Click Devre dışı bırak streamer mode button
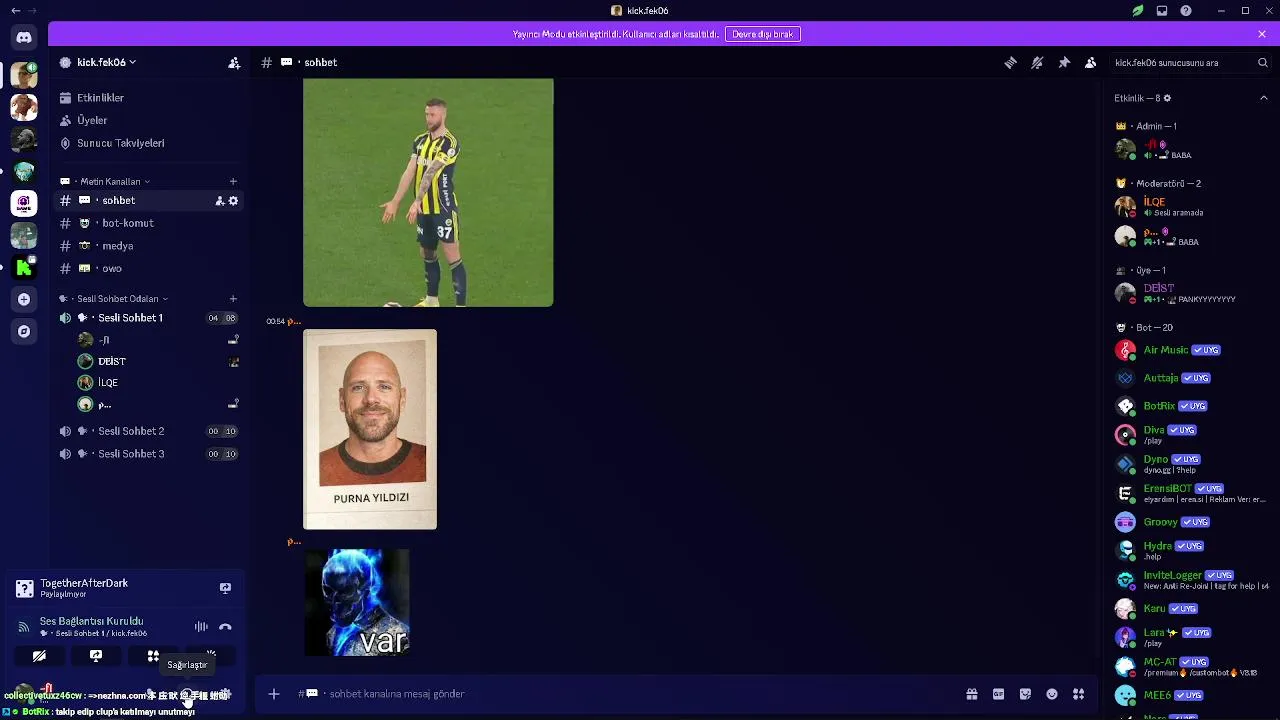This screenshot has height=720, width=1280. pos(763,34)
